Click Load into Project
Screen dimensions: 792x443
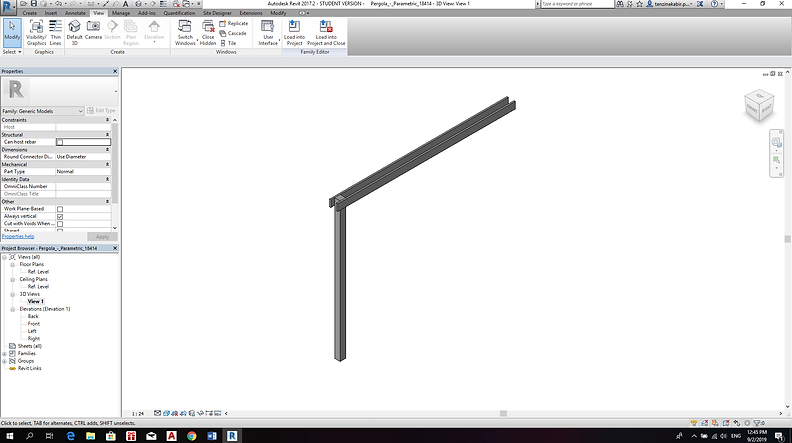[x=294, y=33]
